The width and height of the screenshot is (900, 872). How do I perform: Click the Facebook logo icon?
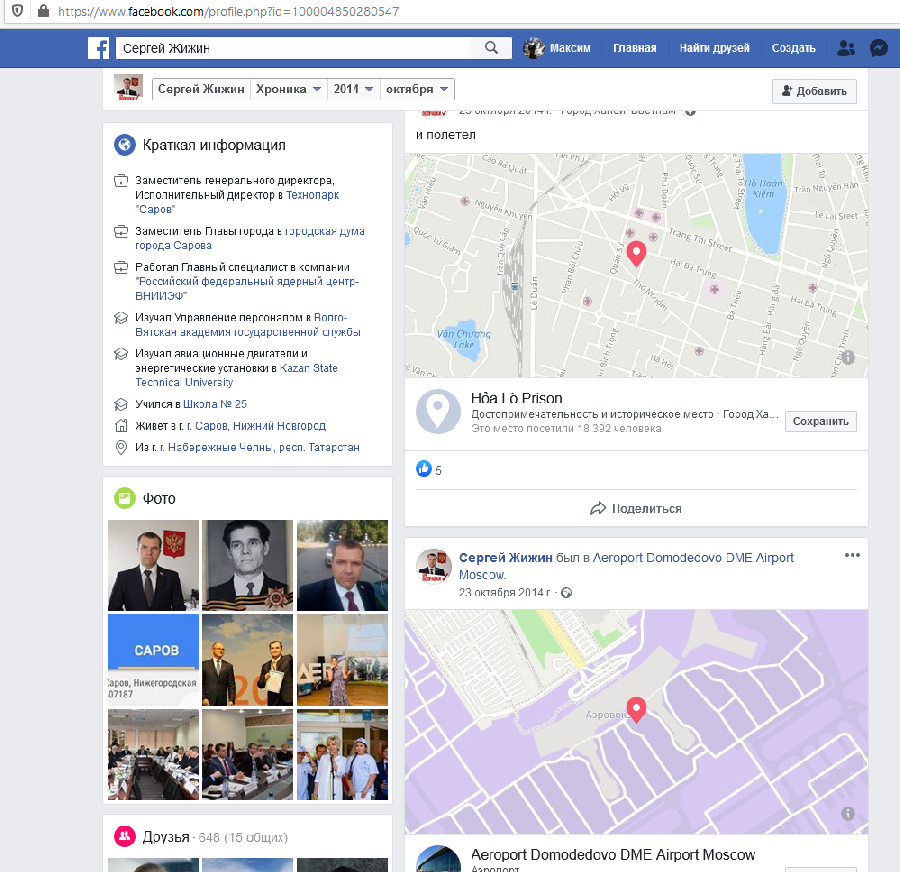click(x=98, y=48)
